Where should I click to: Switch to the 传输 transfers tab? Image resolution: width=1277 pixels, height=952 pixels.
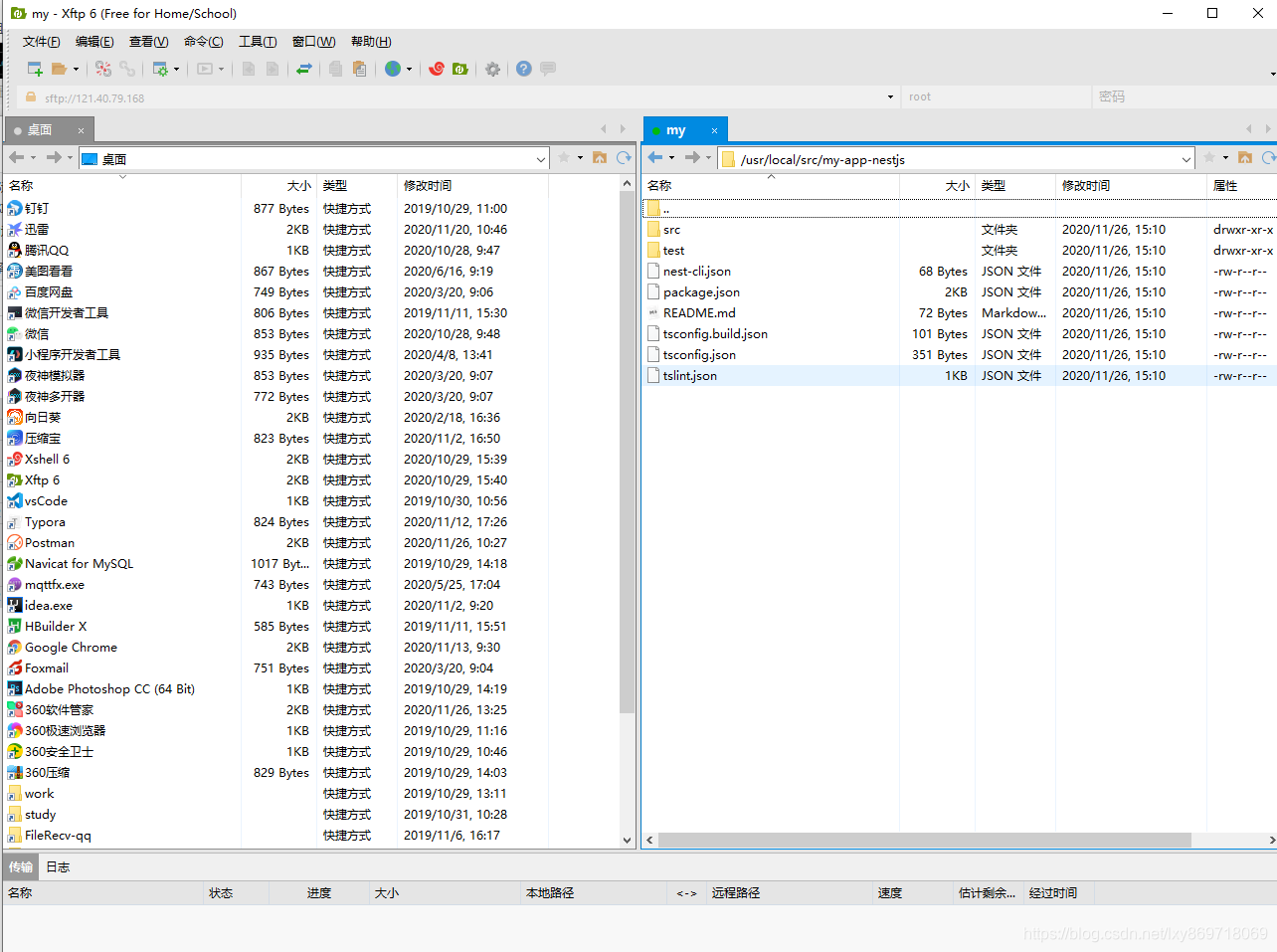(x=20, y=867)
